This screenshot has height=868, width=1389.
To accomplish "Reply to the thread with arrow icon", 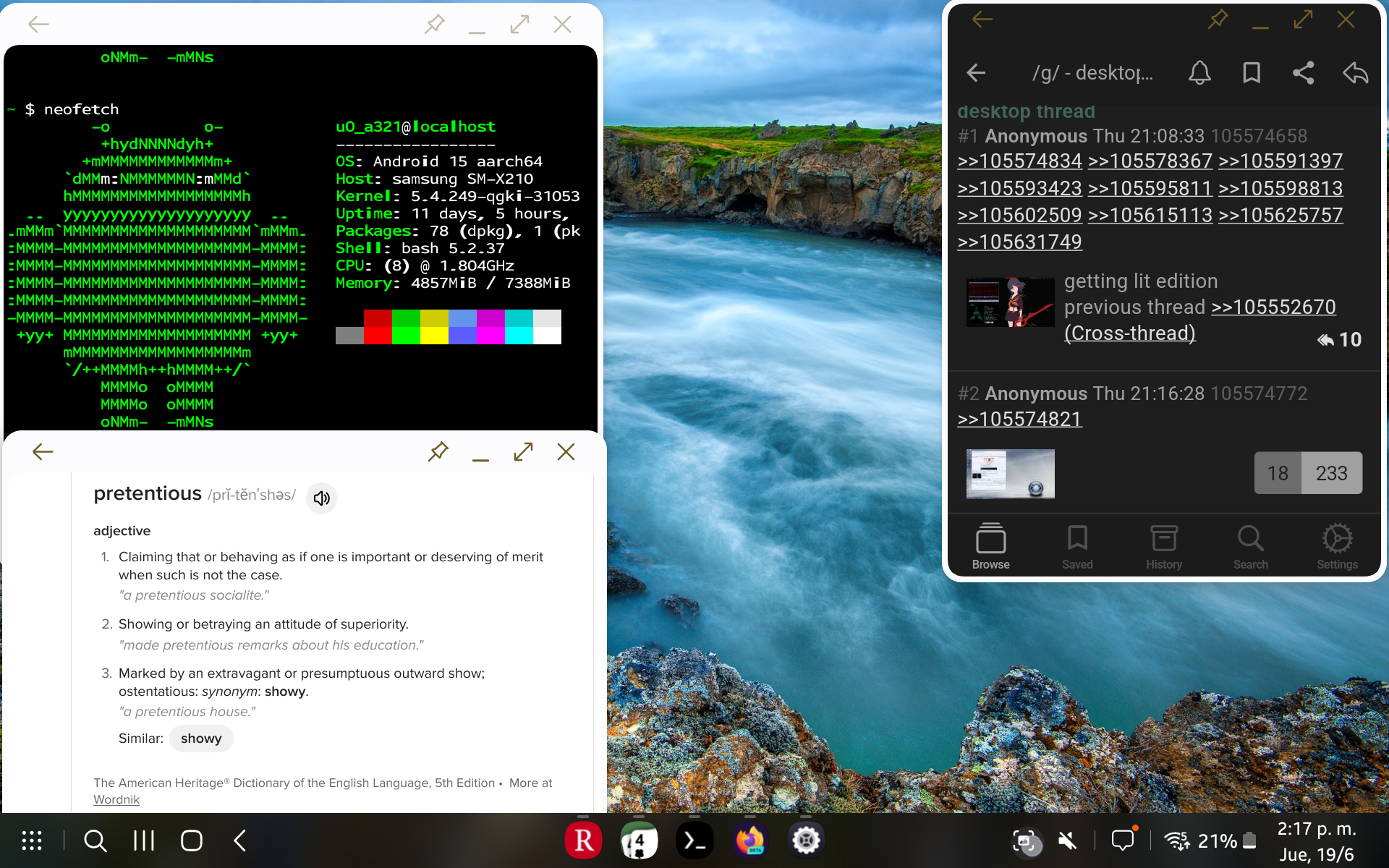I will (1356, 72).
